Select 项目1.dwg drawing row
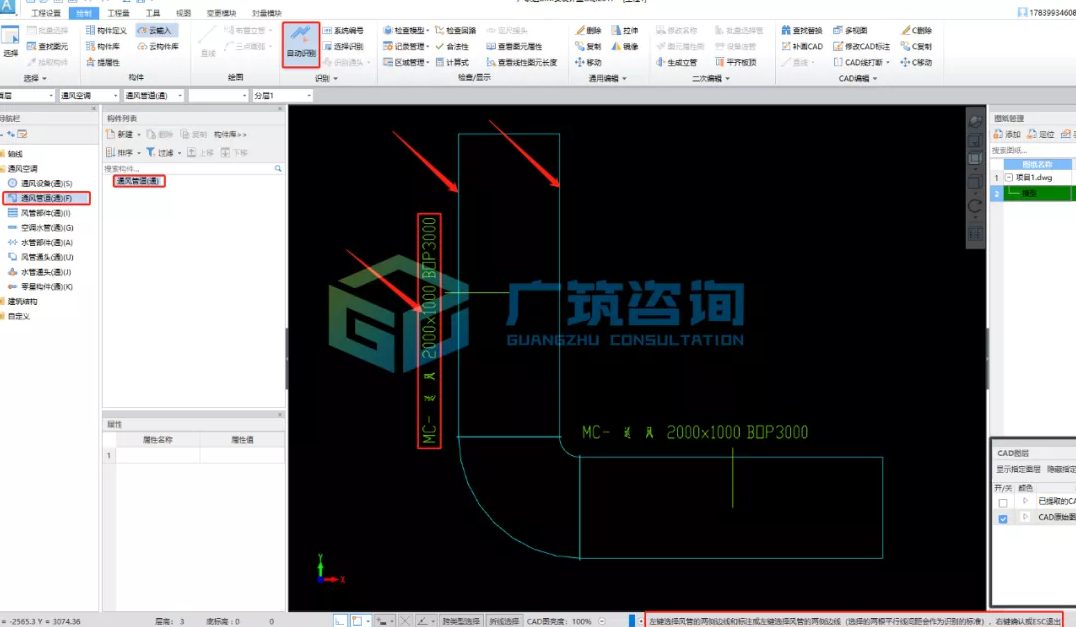This screenshot has width=1076, height=627. point(1033,177)
